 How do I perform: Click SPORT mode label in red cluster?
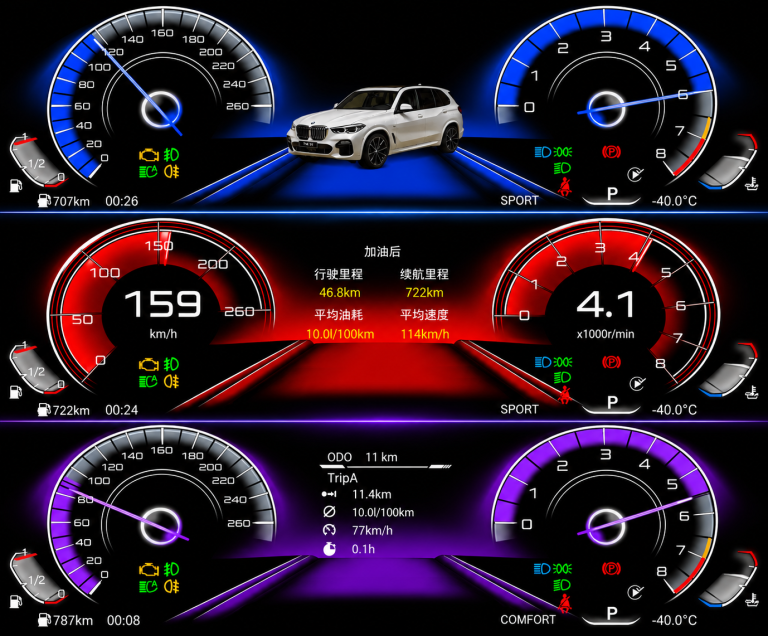point(519,410)
